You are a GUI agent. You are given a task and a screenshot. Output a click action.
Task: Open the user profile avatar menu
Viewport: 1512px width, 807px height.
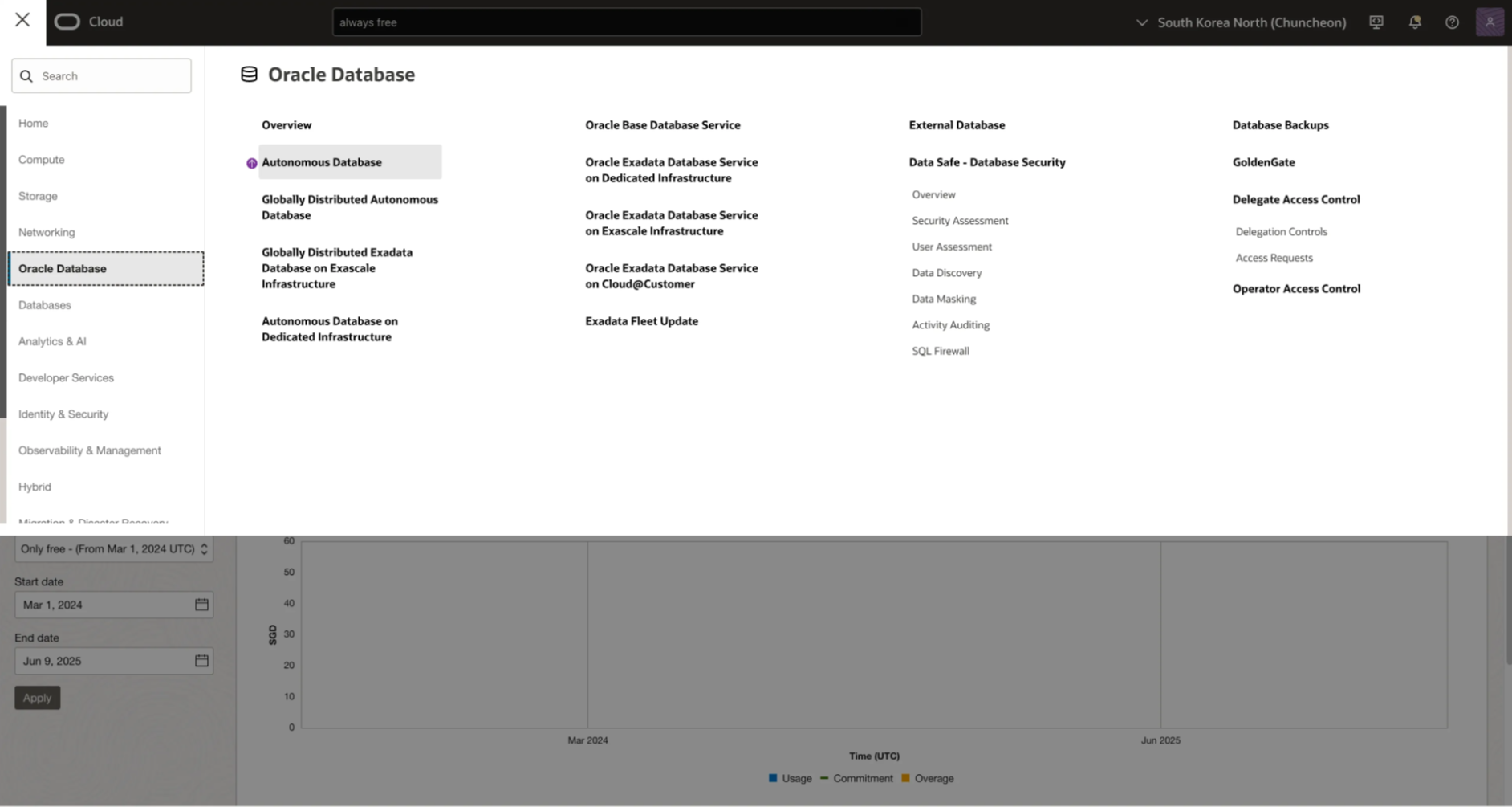(1490, 22)
